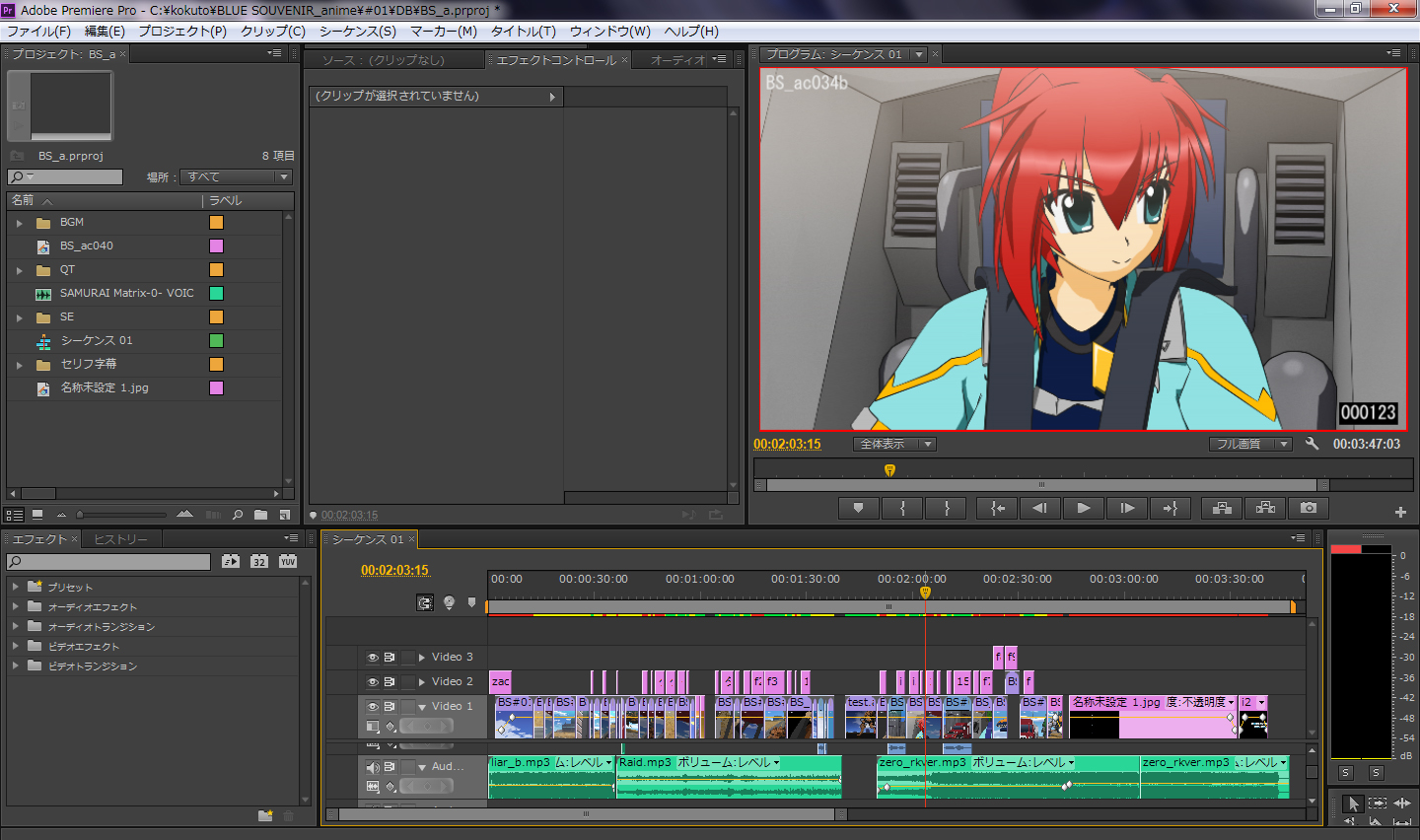Viewport: 1420px width, 840px height.
Task: Open the 場所 すべて dropdown
Action: (x=236, y=177)
